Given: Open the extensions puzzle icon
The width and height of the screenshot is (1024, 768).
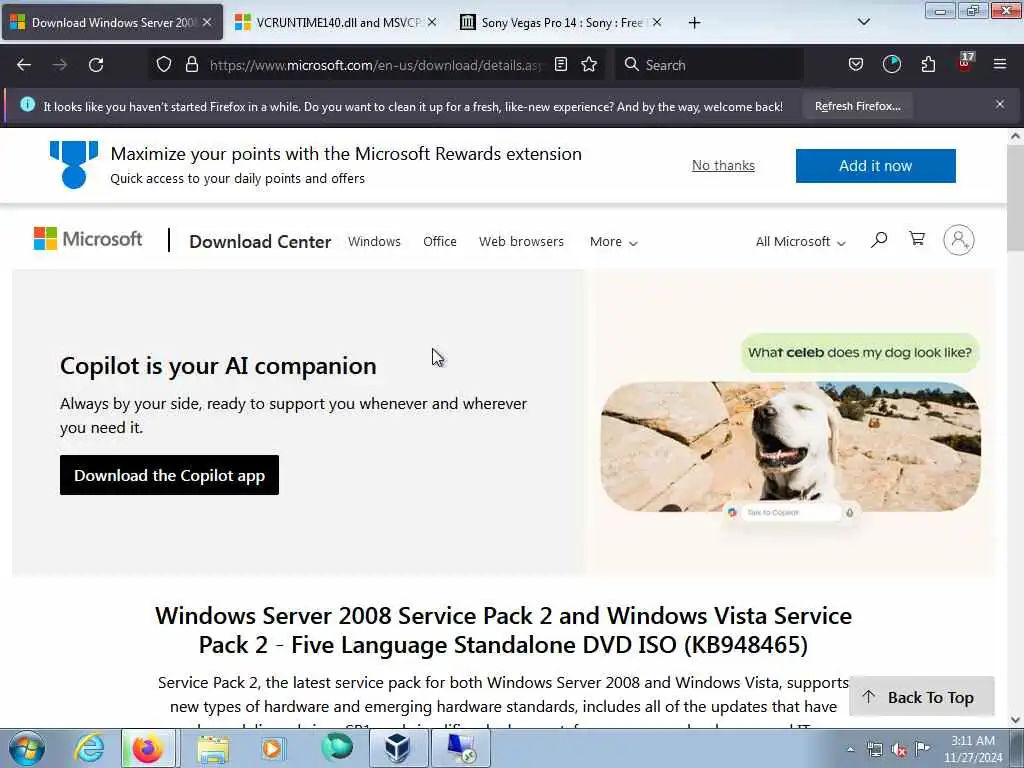Looking at the screenshot, I should pos(928,65).
